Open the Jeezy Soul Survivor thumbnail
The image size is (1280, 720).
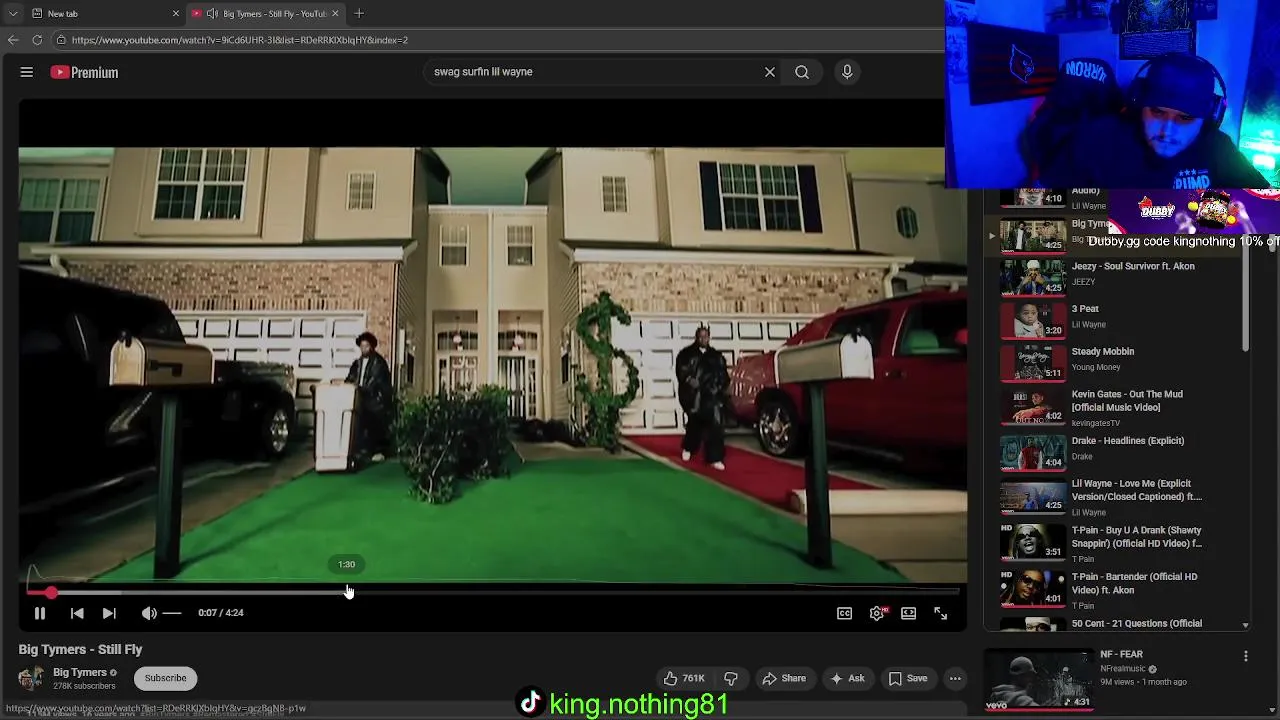[1033, 277]
